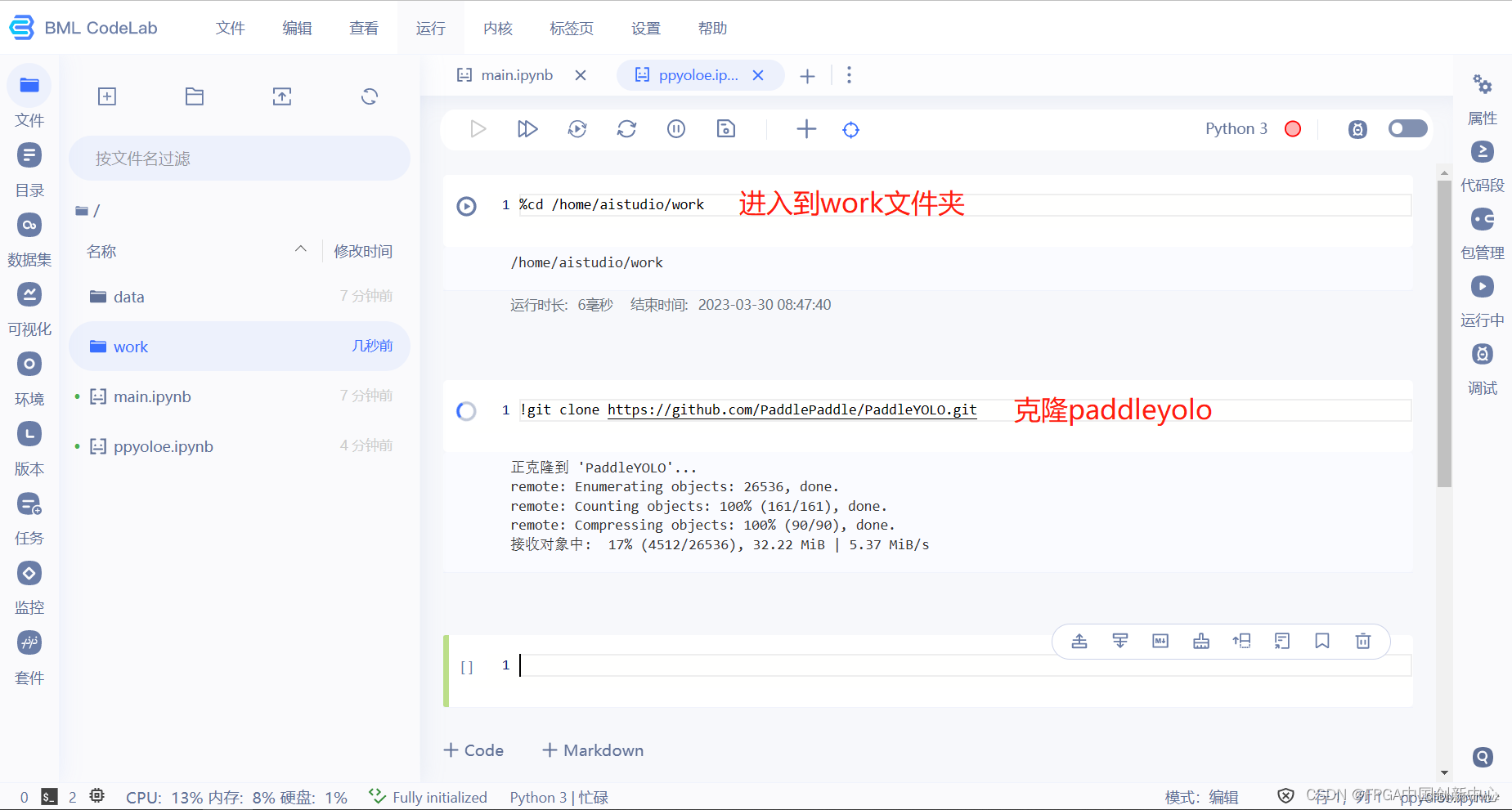Open the 内核 menu
The width and height of the screenshot is (1512, 810).
(x=498, y=28)
